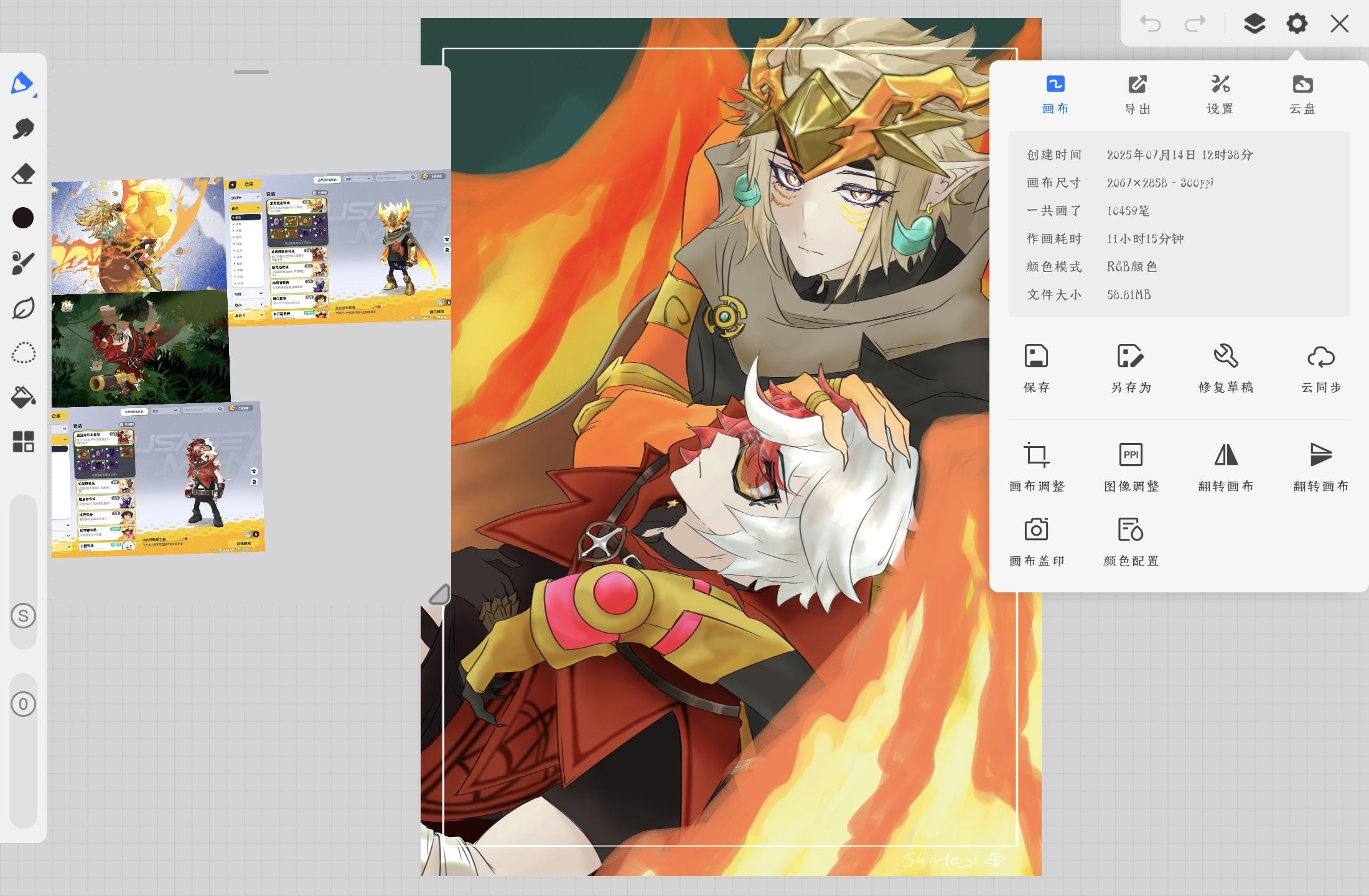This screenshot has height=896, width=1369.
Task: Select the pen brush tool
Action: pyautogui.click(x=23, y=83)
